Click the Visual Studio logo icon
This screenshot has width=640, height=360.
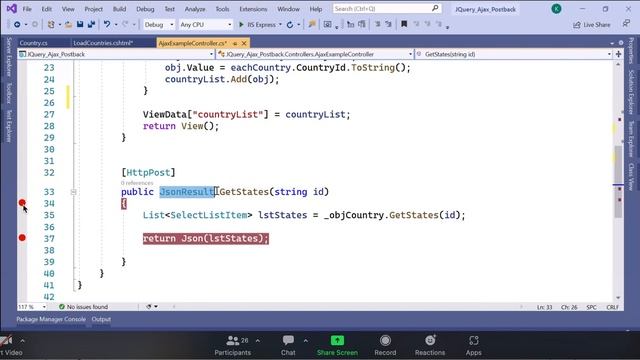coord(11,9)
